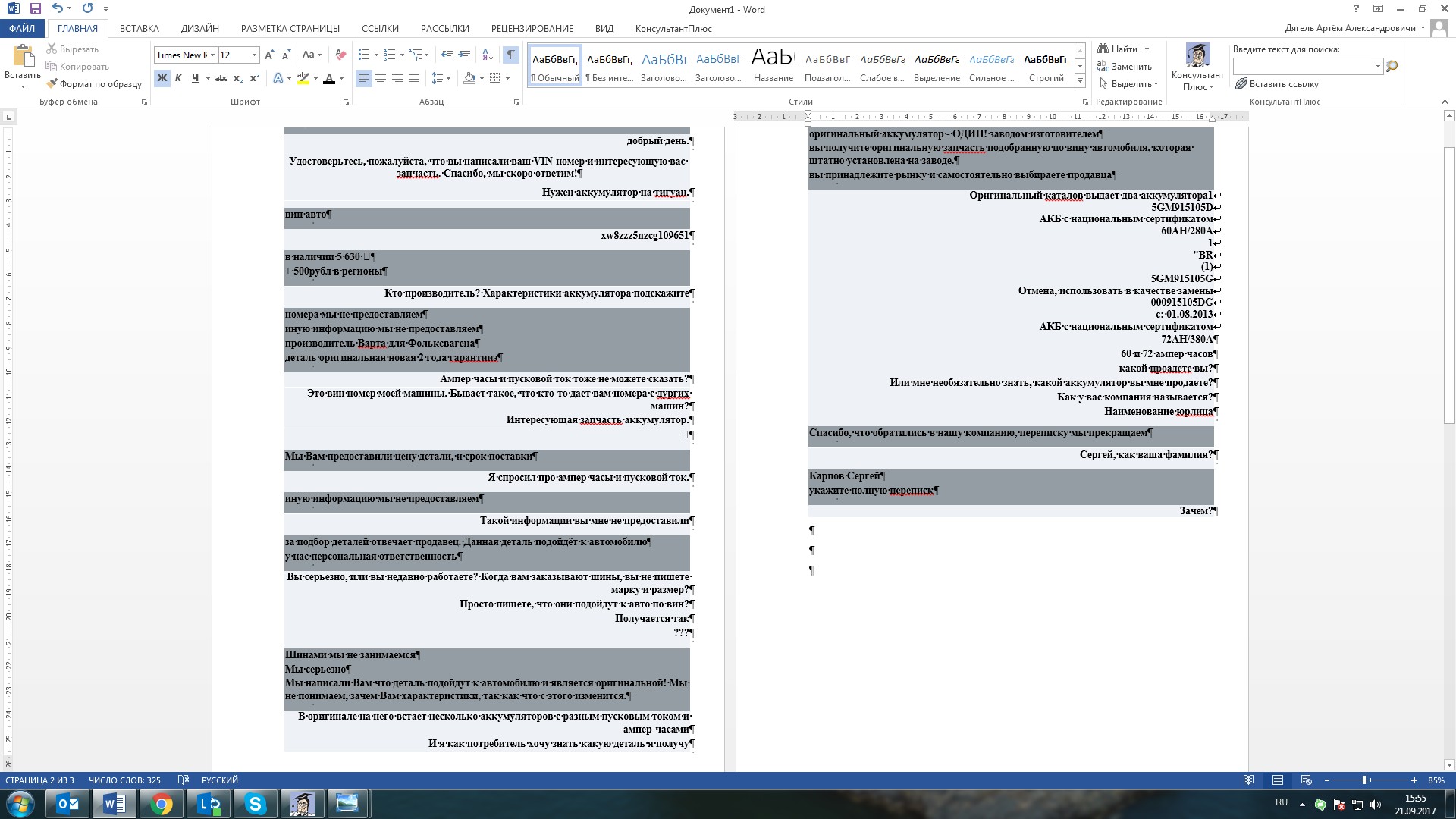Open the Выделить selection dropdown

point(1128,84)
